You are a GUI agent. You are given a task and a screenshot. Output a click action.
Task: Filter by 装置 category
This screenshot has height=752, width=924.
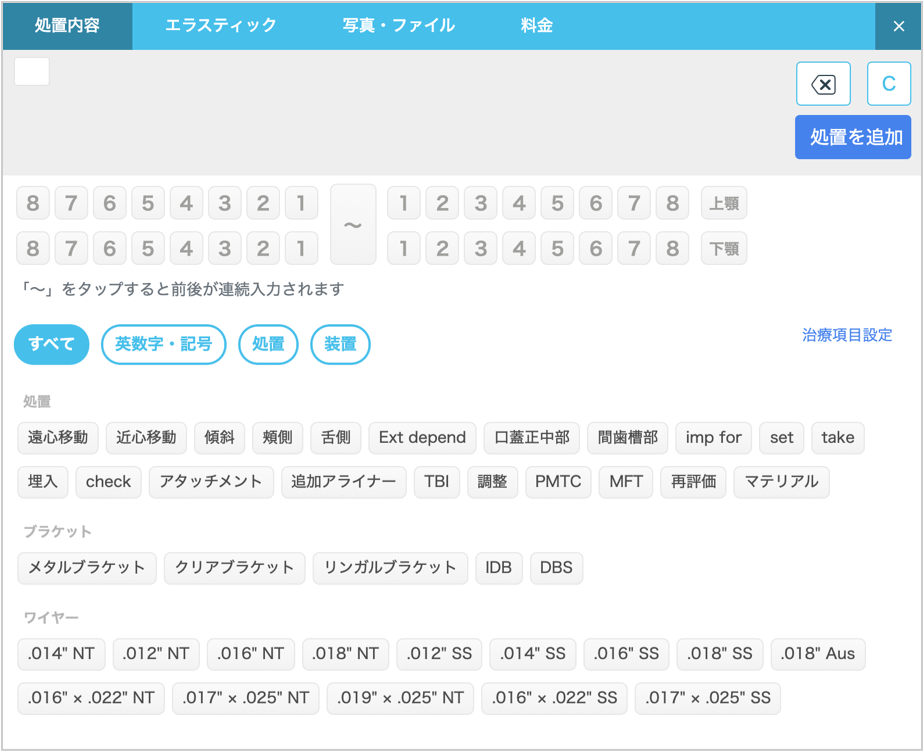[x=340, y=344]
